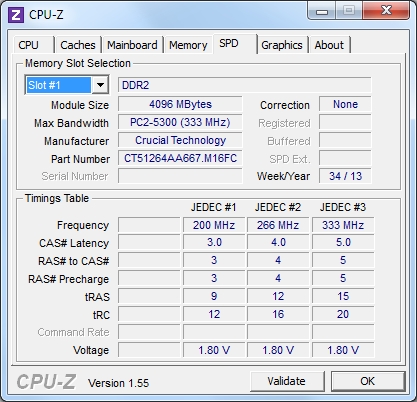Click the Version 1.55 text
The width and height of the screenshot is (417, 402).
pos(118,383)
